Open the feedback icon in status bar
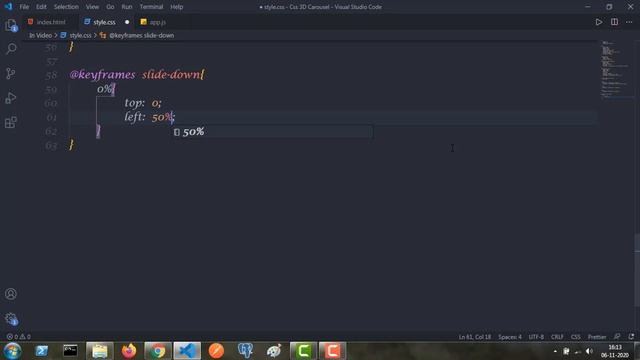Viewport: 640px width, 360px height. [x=617, y=337]
